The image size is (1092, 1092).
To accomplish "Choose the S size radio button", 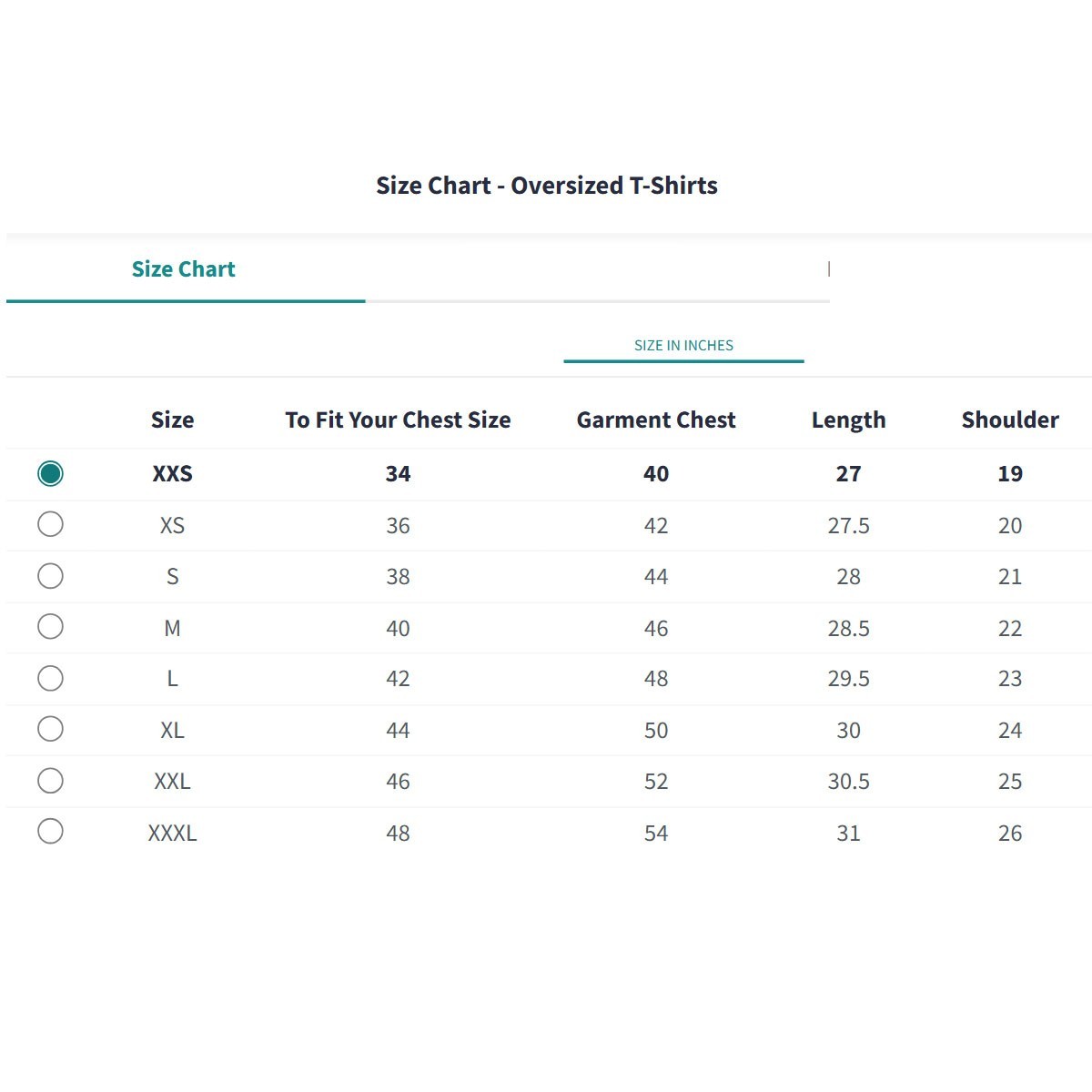I will (50, 576).
